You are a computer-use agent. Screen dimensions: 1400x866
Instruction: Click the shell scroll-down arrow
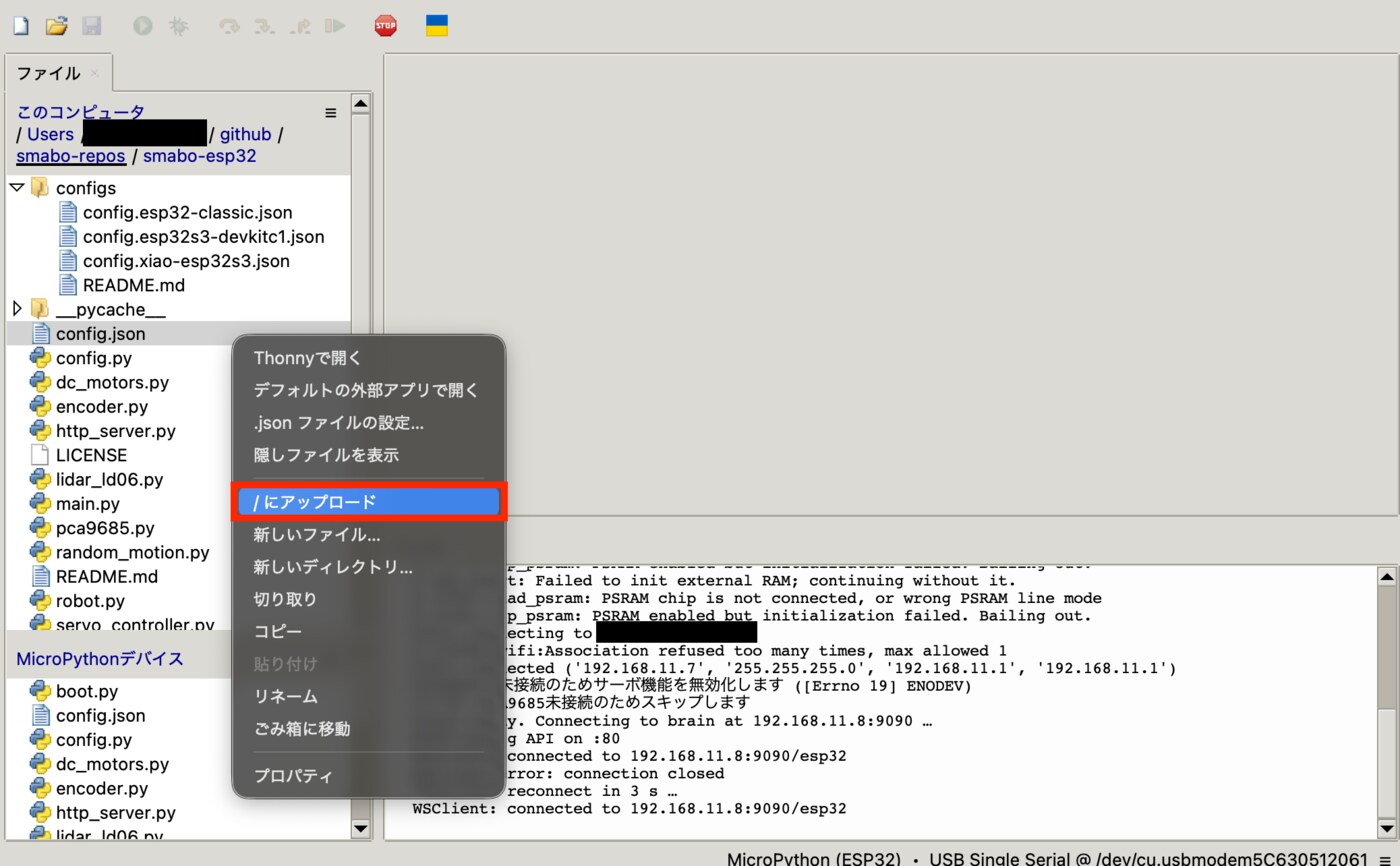[x=1386, y=828]
